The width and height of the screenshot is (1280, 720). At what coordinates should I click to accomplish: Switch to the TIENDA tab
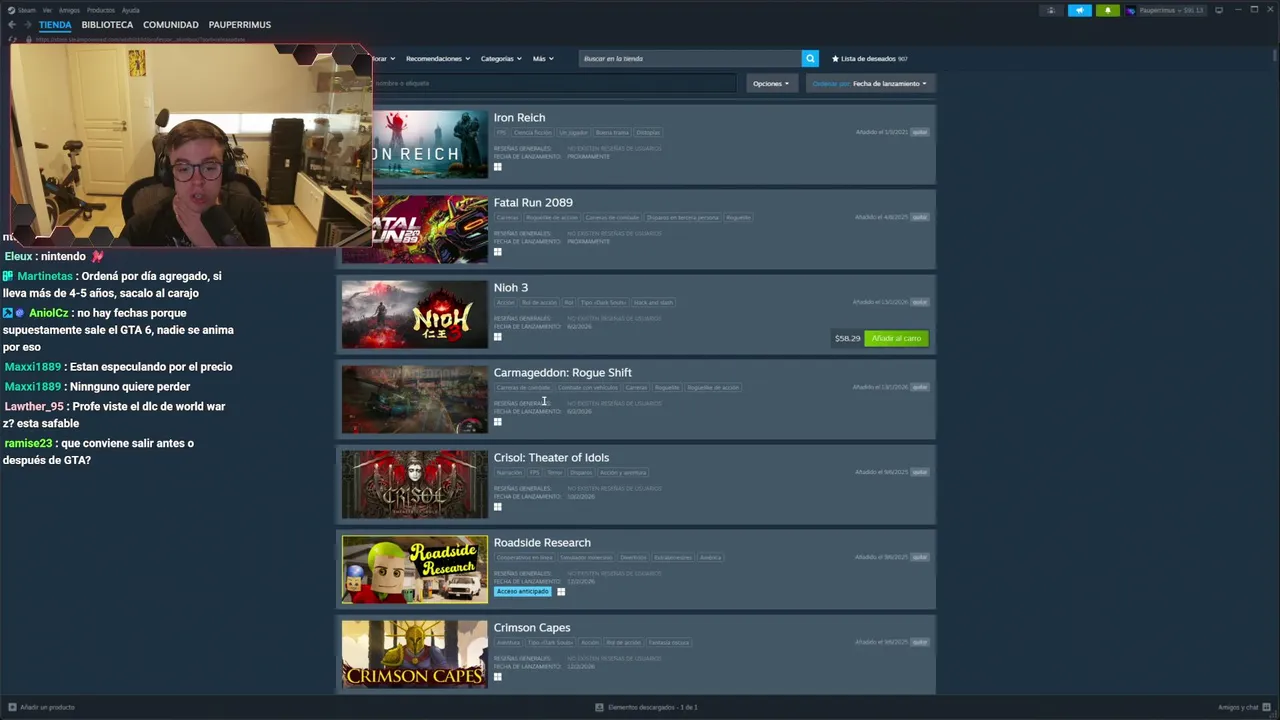click(55, 24)
